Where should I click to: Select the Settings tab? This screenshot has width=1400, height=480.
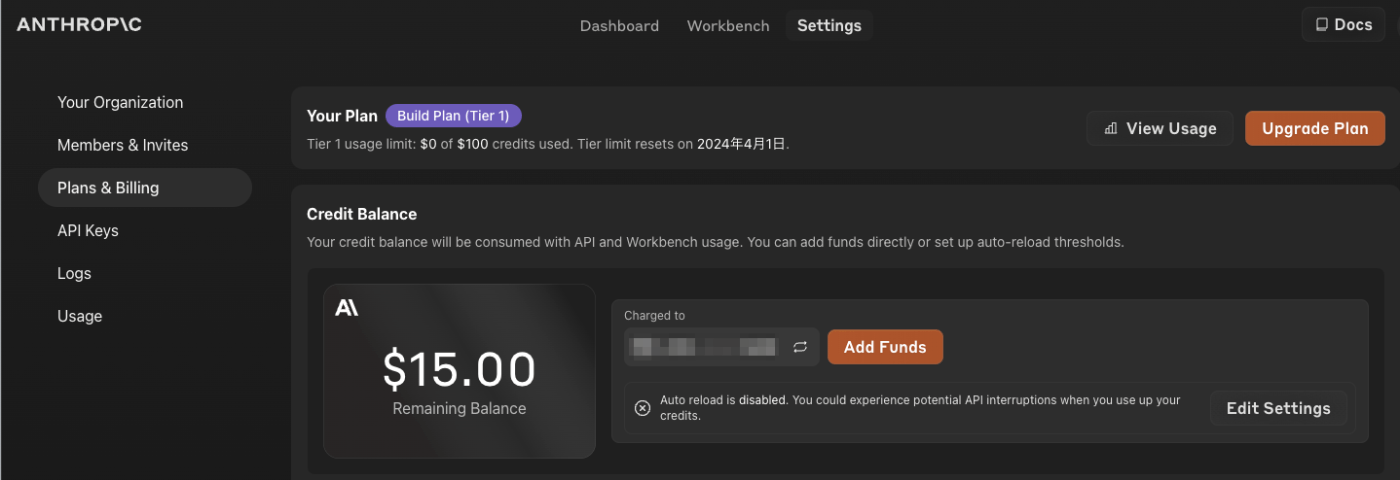pyautogui.click(x=829, y=26)
